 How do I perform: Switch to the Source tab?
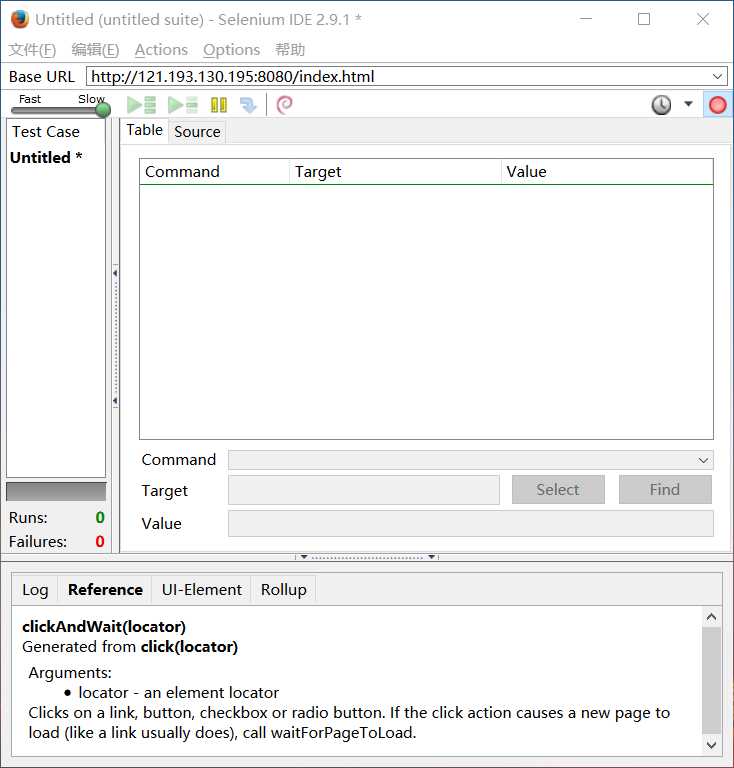pos(197,132)
